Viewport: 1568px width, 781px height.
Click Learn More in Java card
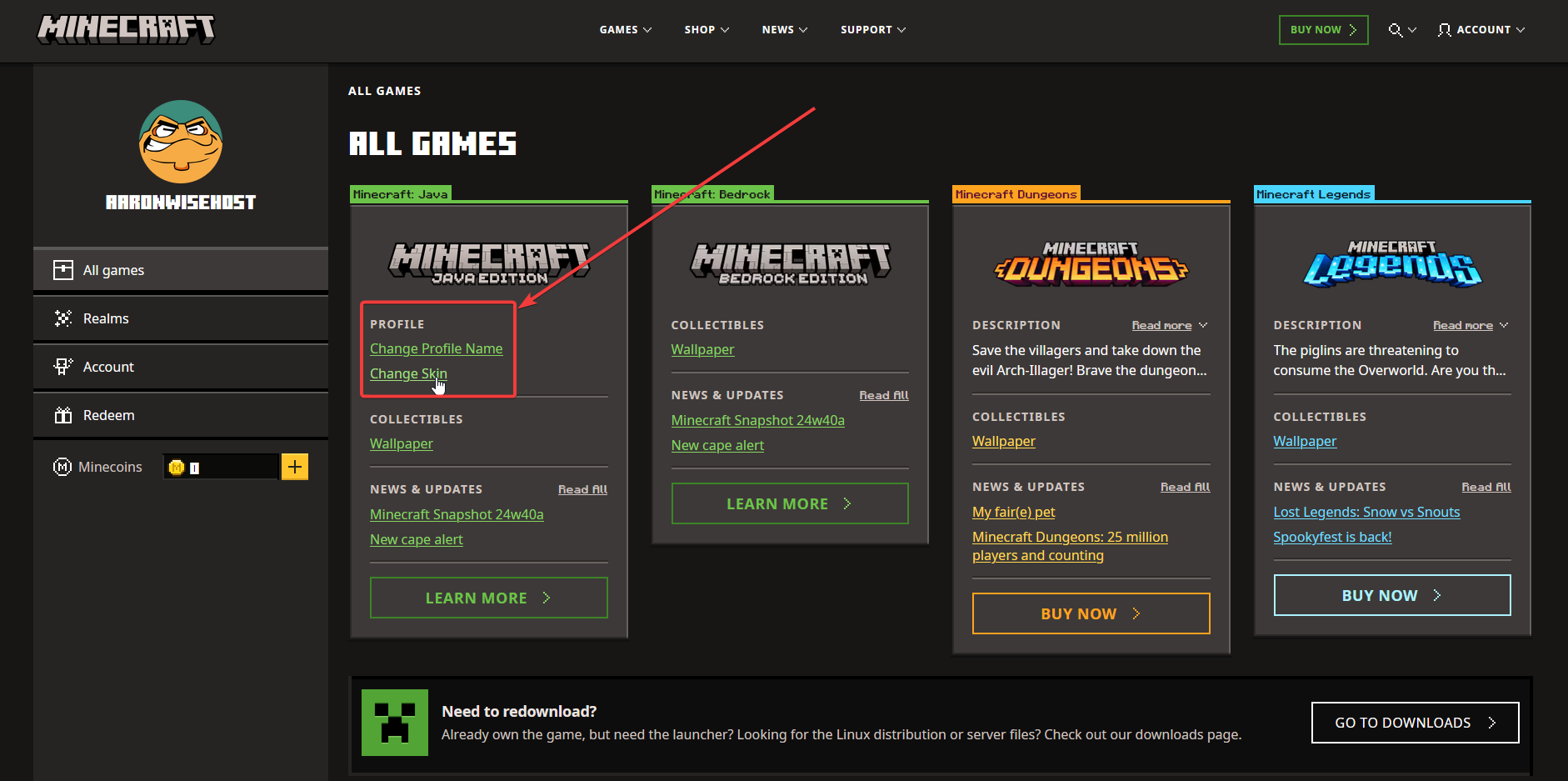pos(489,598)
